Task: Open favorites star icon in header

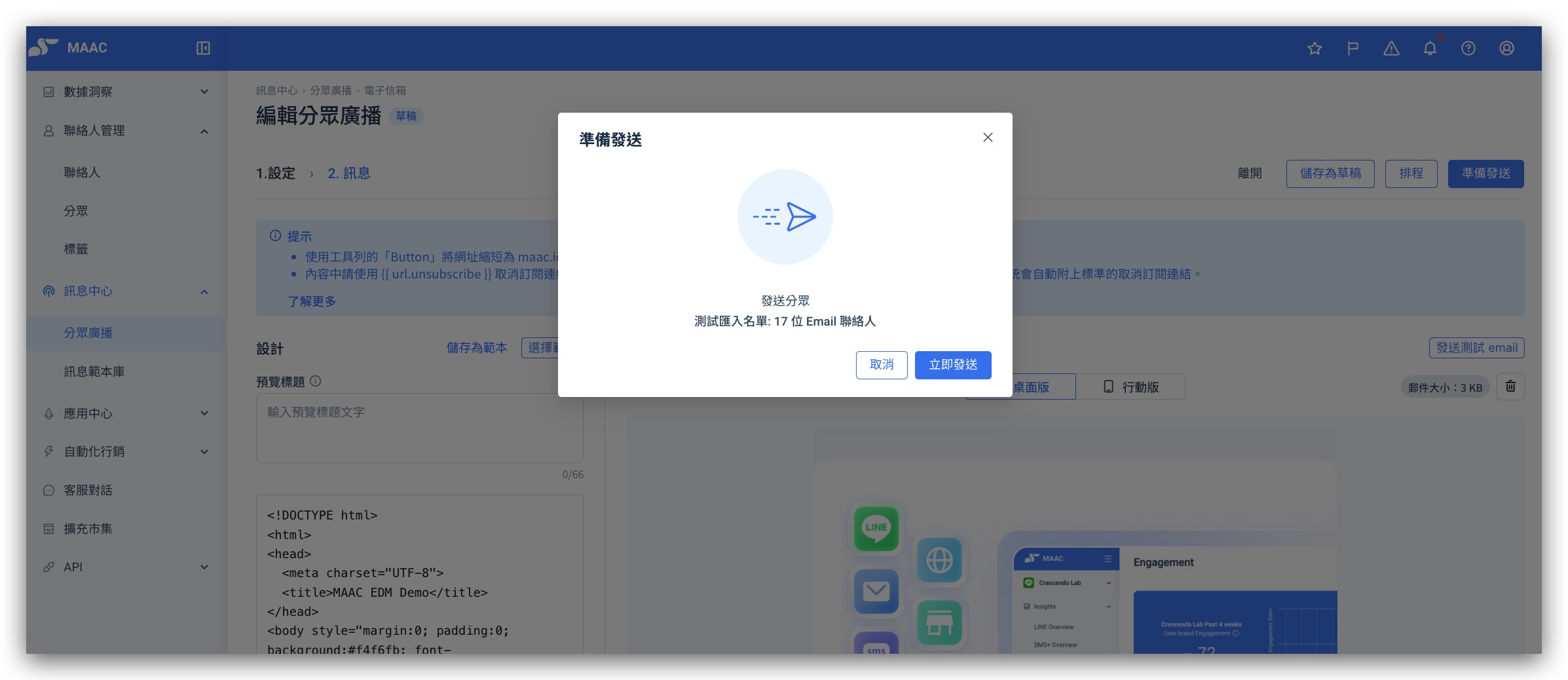Action: [x=1315, y=48]
